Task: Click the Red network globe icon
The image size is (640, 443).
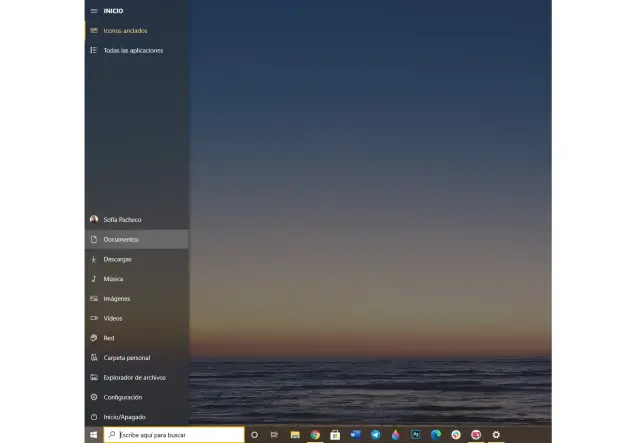Action: coord(94,338)
